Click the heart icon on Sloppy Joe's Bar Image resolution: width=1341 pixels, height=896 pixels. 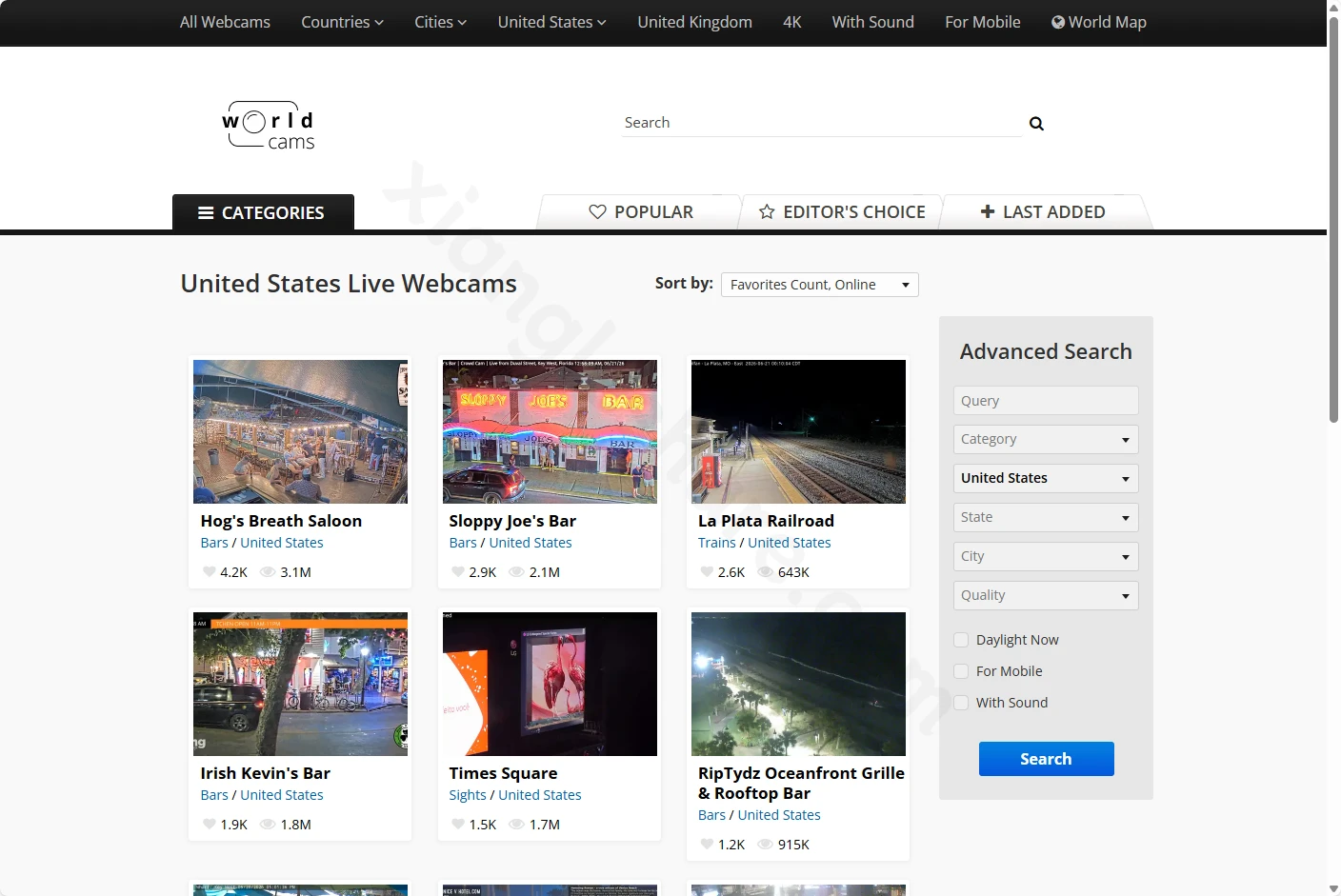[458, 572]
